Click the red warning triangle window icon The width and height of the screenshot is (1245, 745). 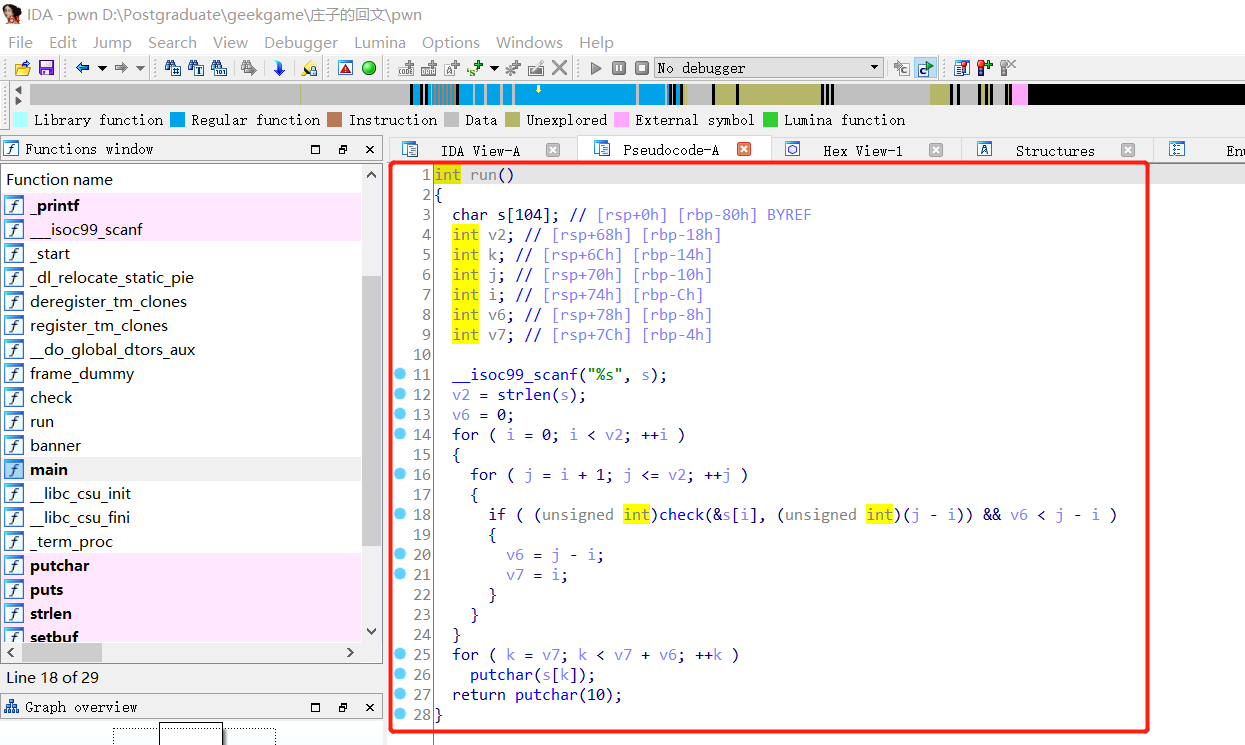coord(346,68)
